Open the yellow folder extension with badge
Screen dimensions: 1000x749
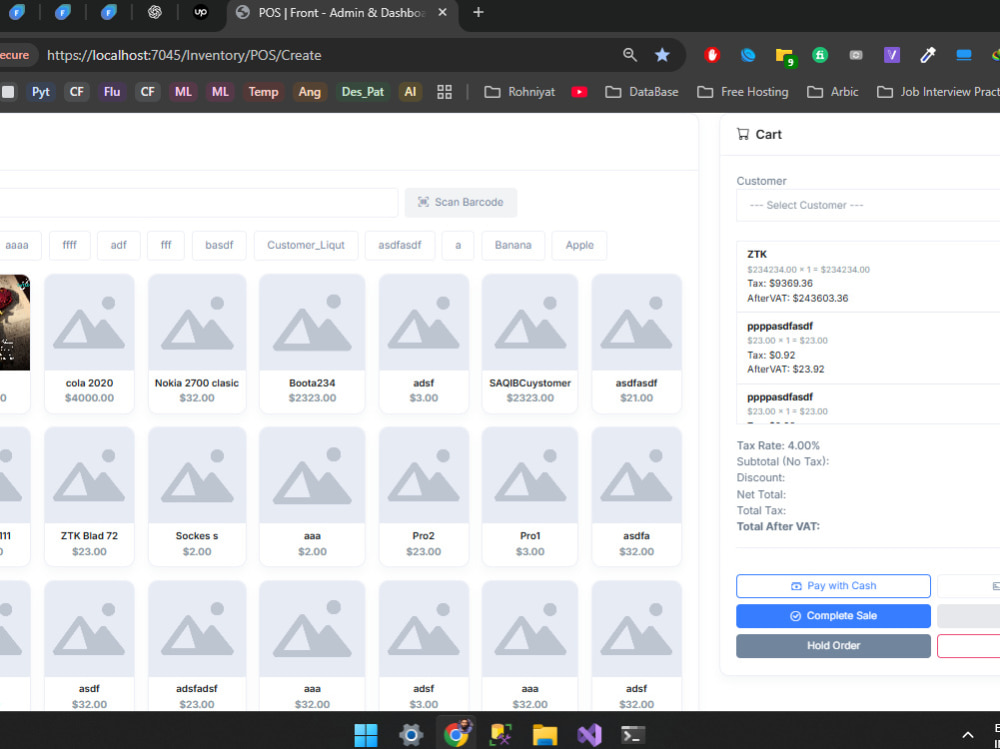784,56
